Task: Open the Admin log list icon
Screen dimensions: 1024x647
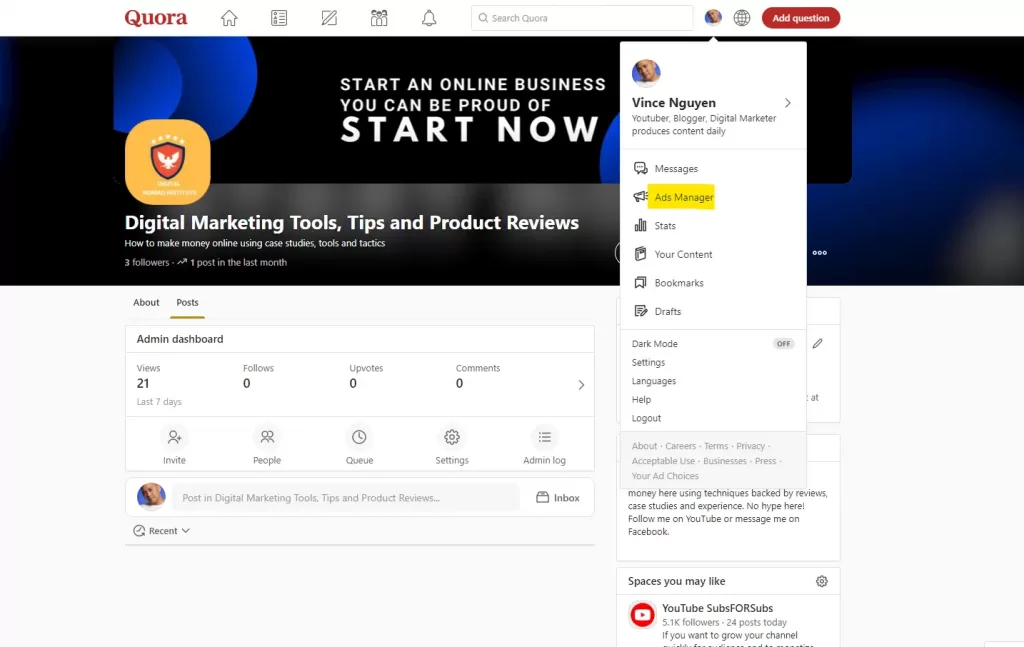Action: pyautogui.click(x=545, y=437)
